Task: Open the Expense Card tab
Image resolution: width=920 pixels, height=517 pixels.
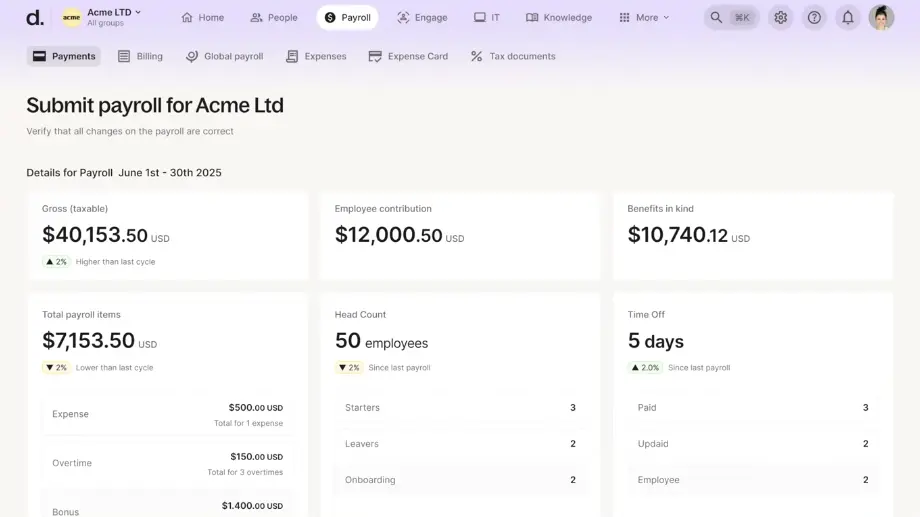Action: pos(408,56)
